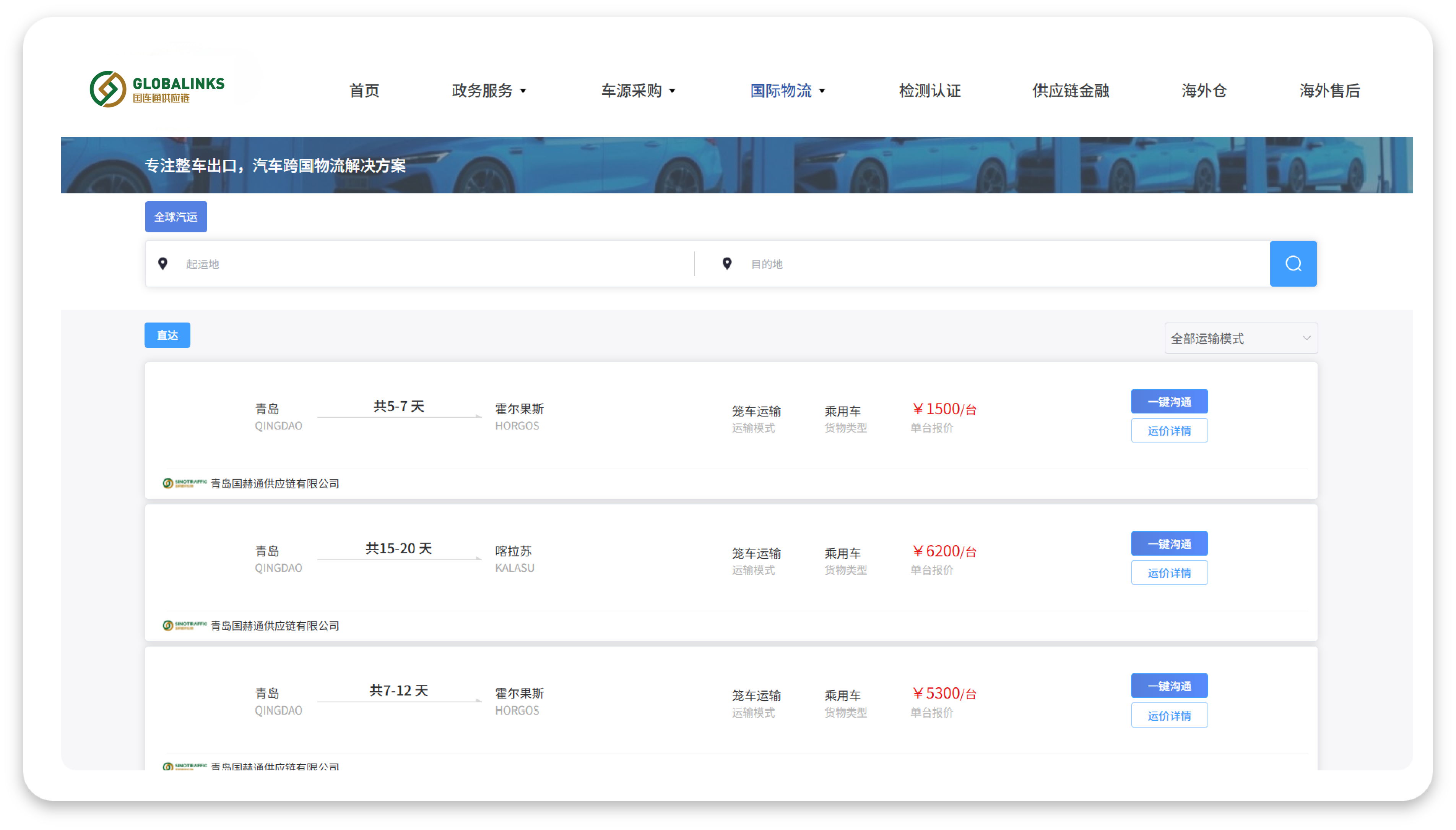Click the banner with blue cars
The width and height of the screenshot is (1456, 830).
[x=737, y=165]
